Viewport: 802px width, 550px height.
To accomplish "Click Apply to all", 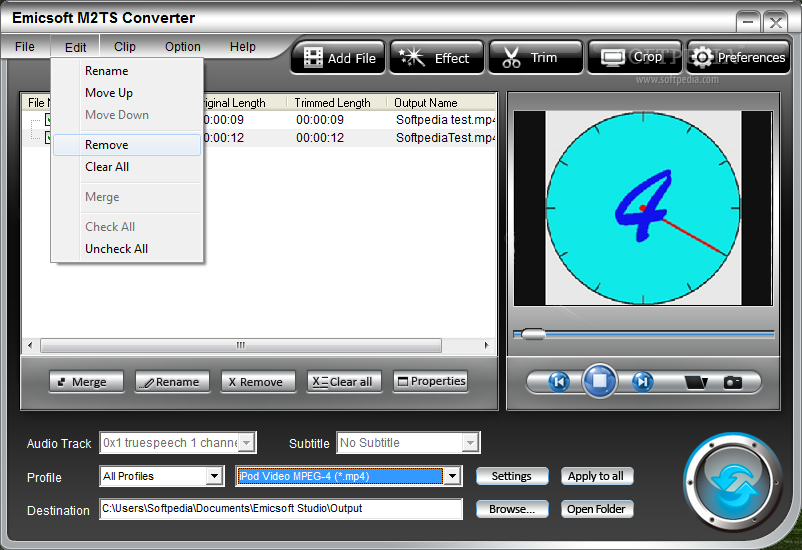I will [596, 476].
